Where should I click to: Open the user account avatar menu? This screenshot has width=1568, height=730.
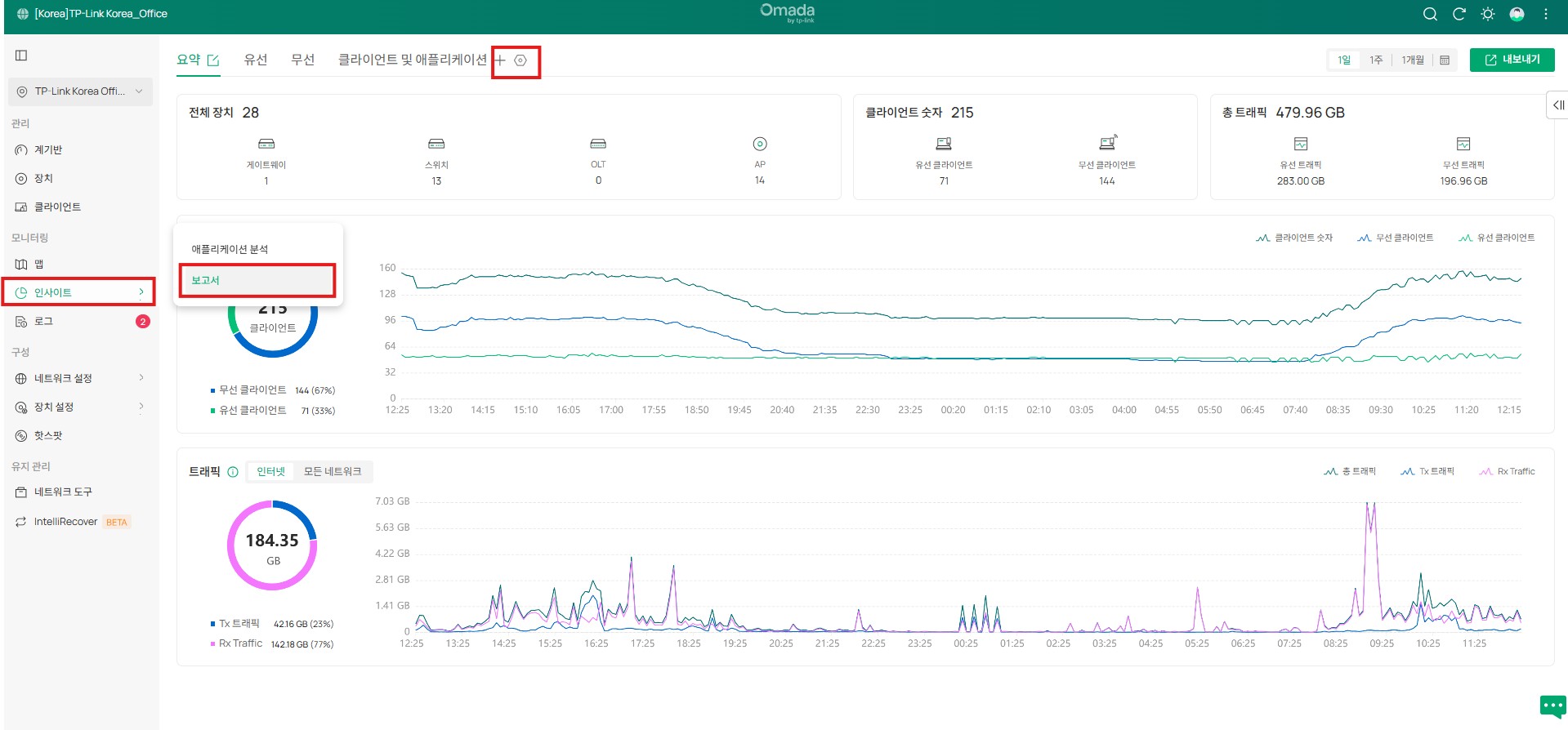(1517, 14)
